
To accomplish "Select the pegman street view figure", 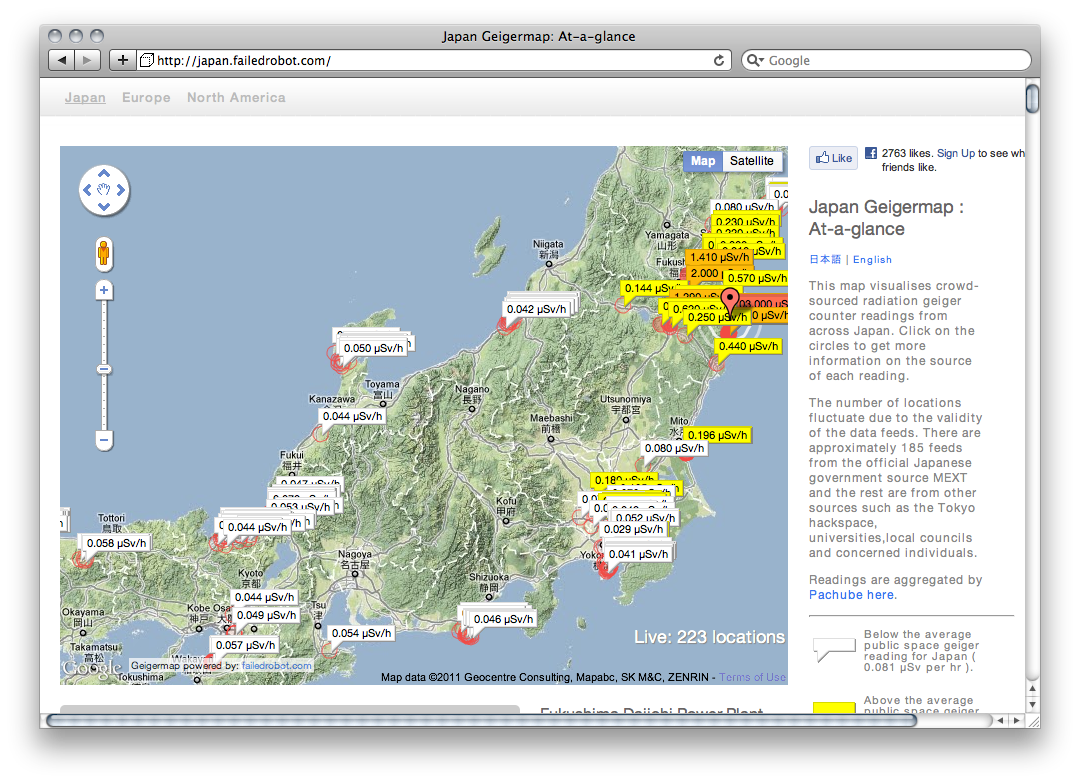I will point(104,253).
